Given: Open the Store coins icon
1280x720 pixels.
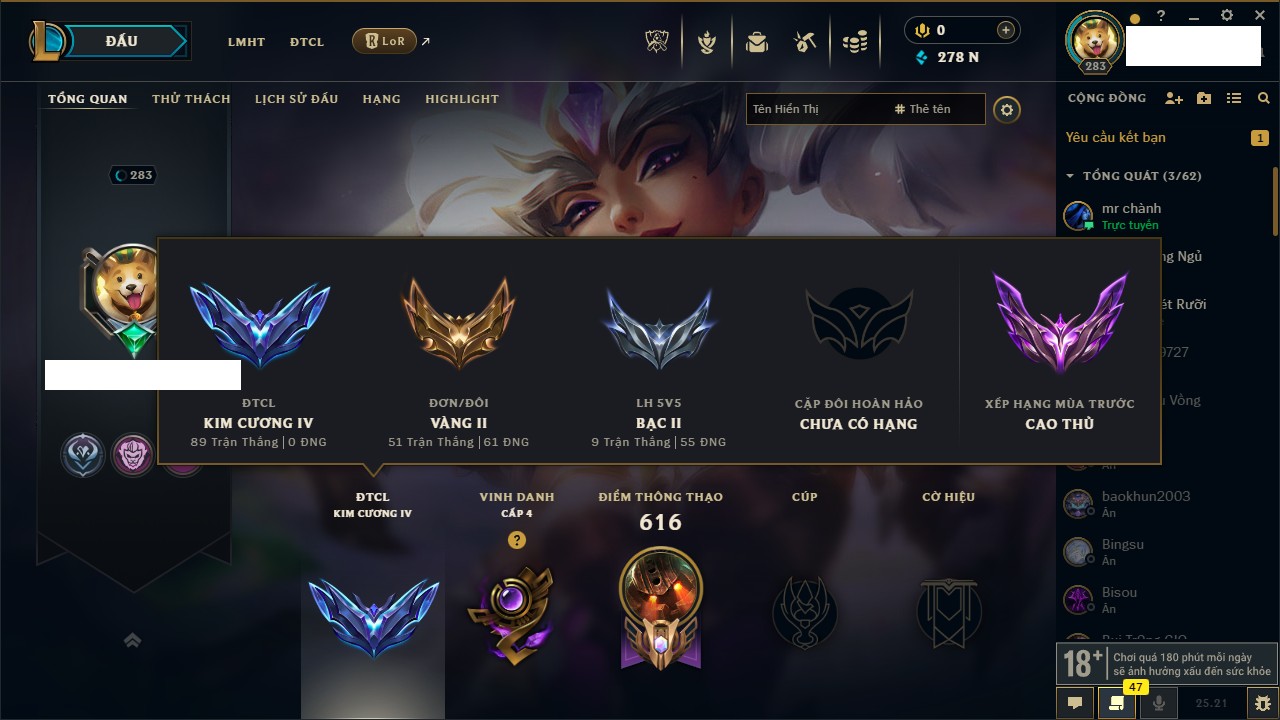Looking at the screenshot, I should click(854, 42).
